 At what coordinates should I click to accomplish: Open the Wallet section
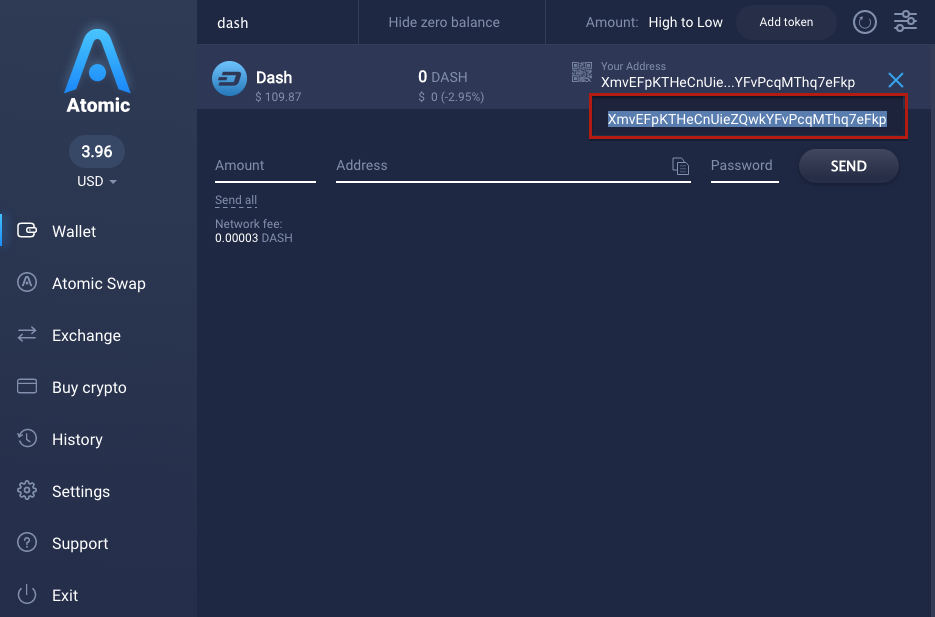click(x=74, y=231)
